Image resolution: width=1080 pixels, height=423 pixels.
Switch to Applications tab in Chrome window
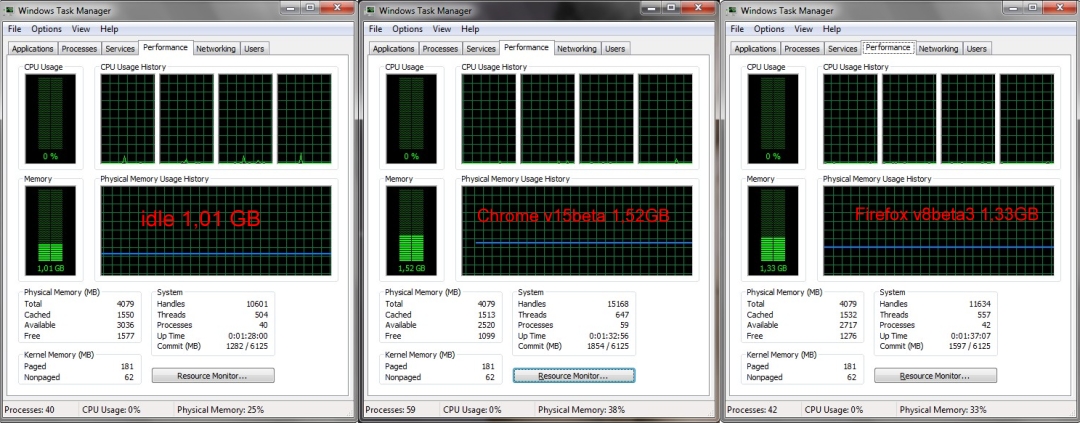pos(393,49)
